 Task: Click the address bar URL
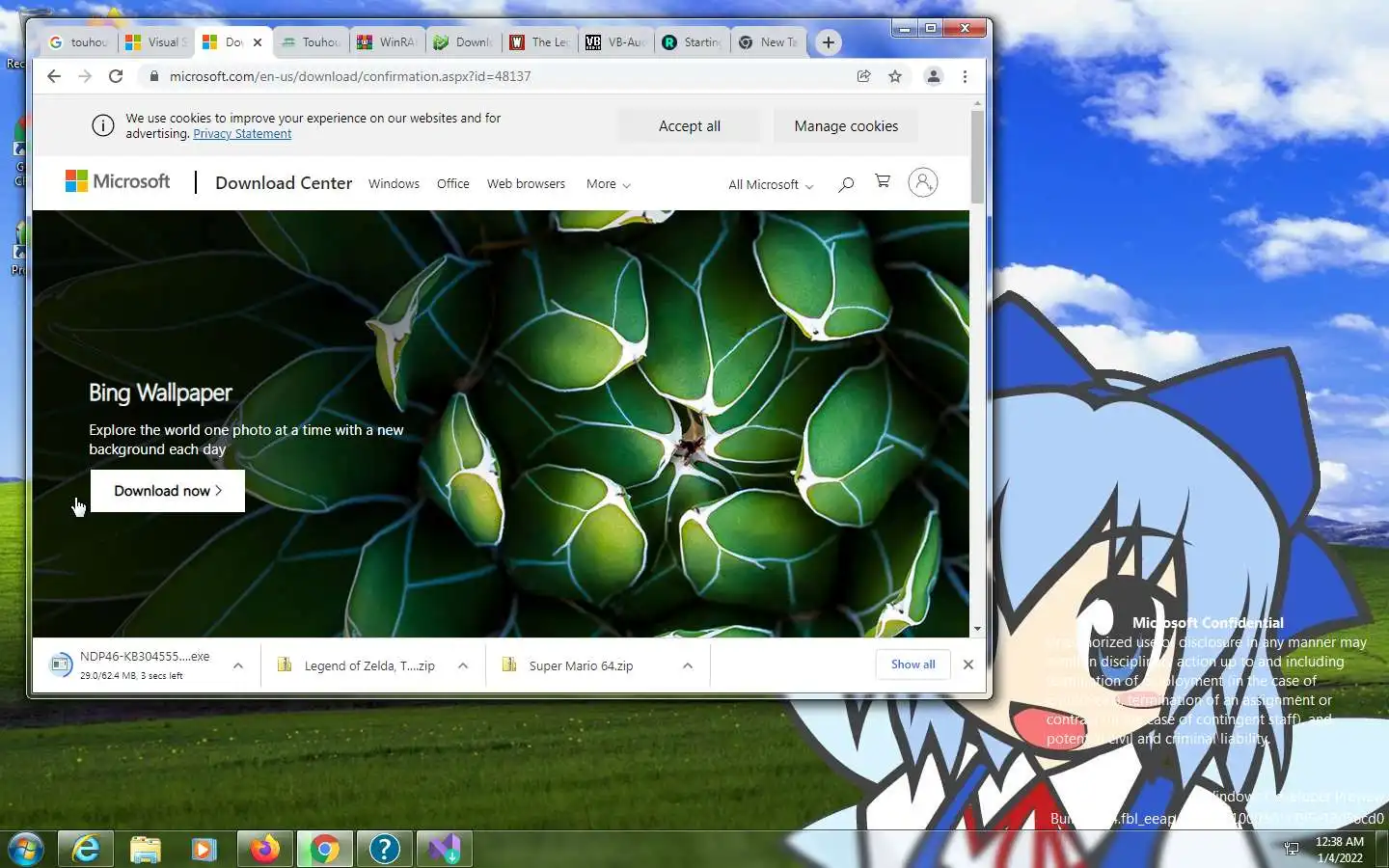pos(350,76)
